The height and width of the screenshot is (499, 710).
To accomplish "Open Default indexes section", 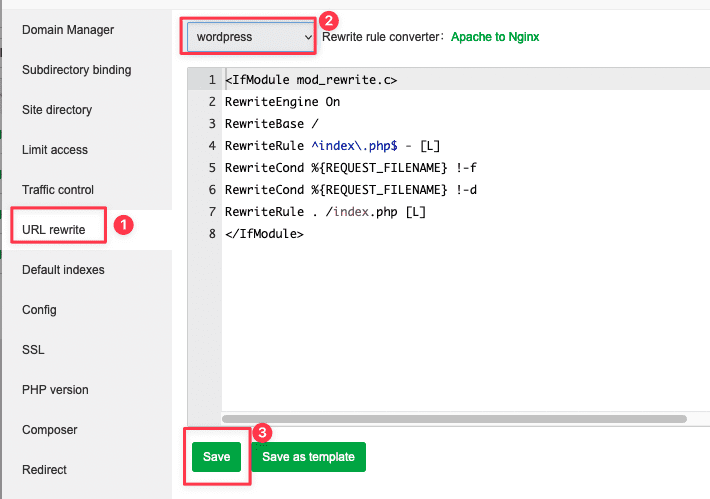I will pyautogui.click(x=63, y=270).
